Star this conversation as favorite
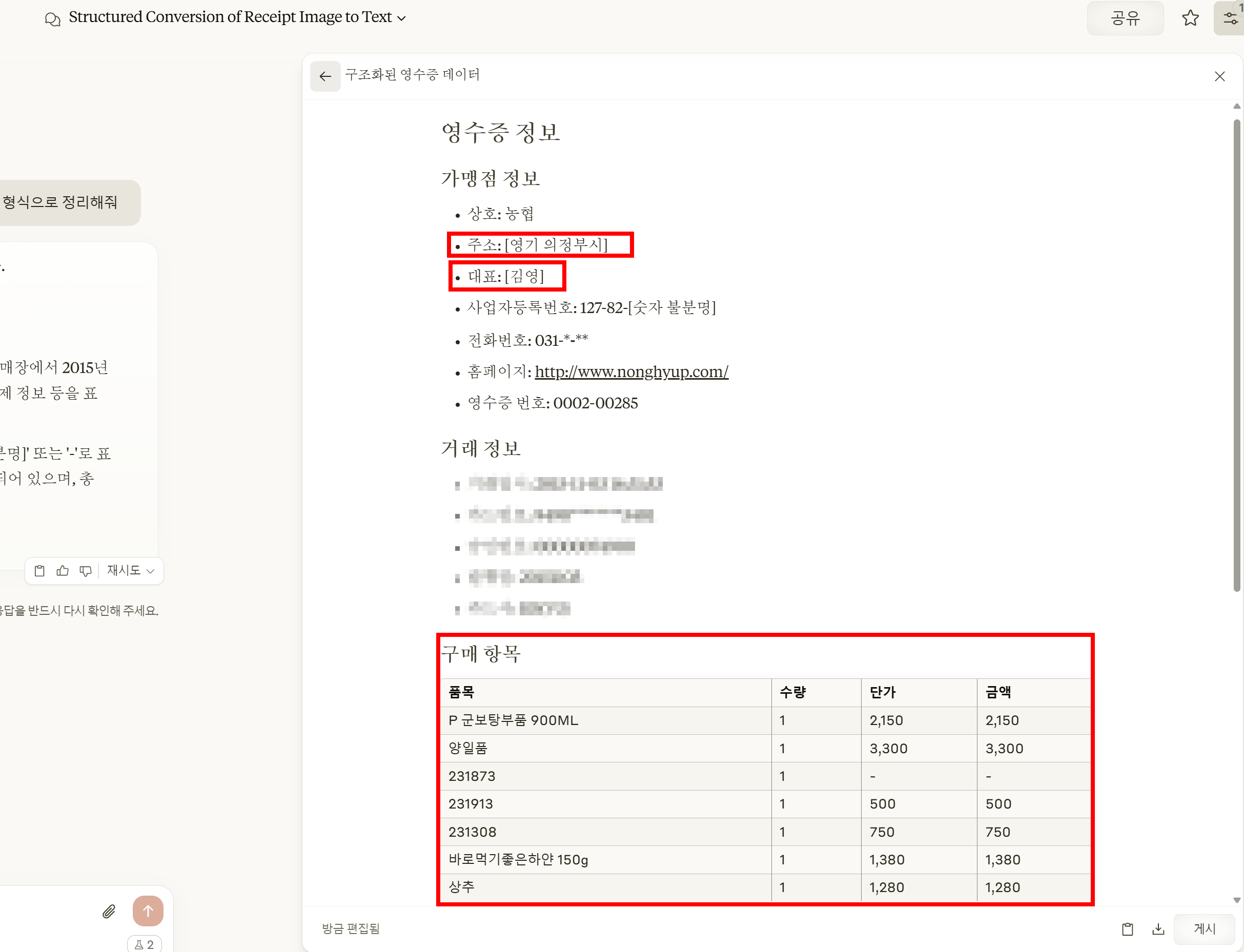 (x=1190, y=18)
